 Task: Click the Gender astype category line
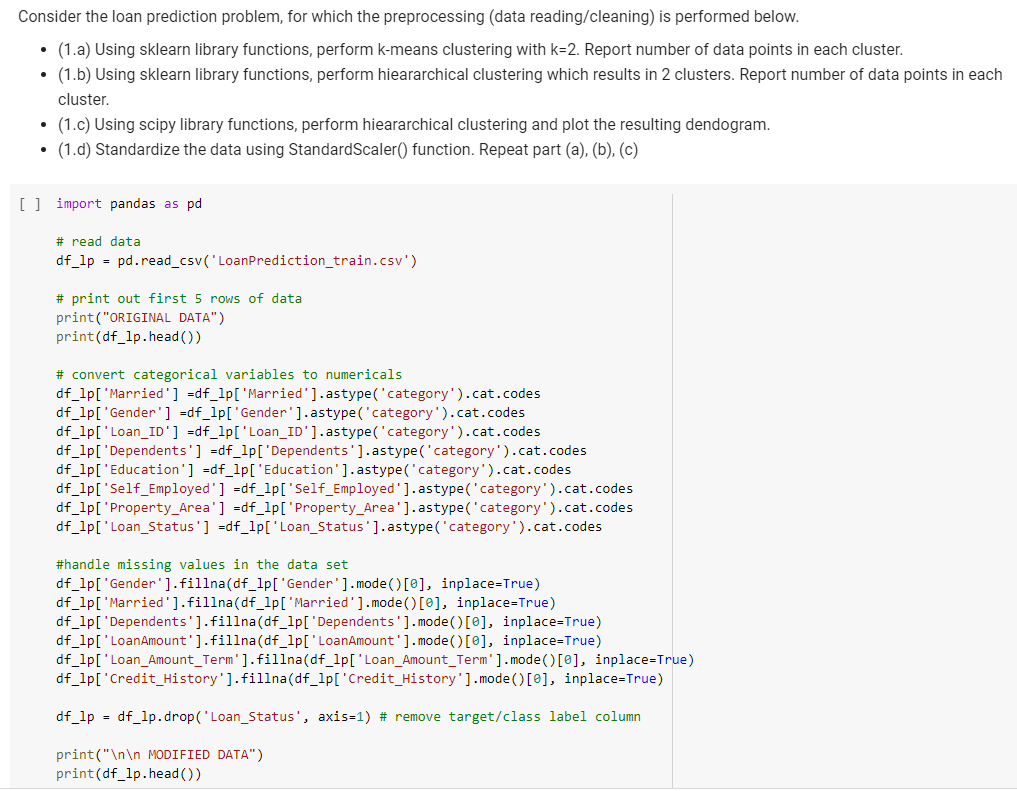point(290,412)
